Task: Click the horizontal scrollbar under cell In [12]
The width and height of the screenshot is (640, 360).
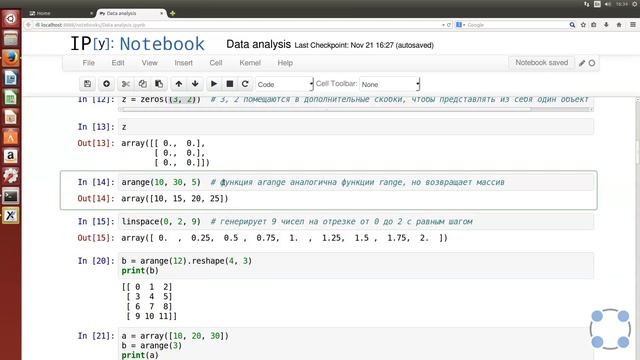Action: 327,109
